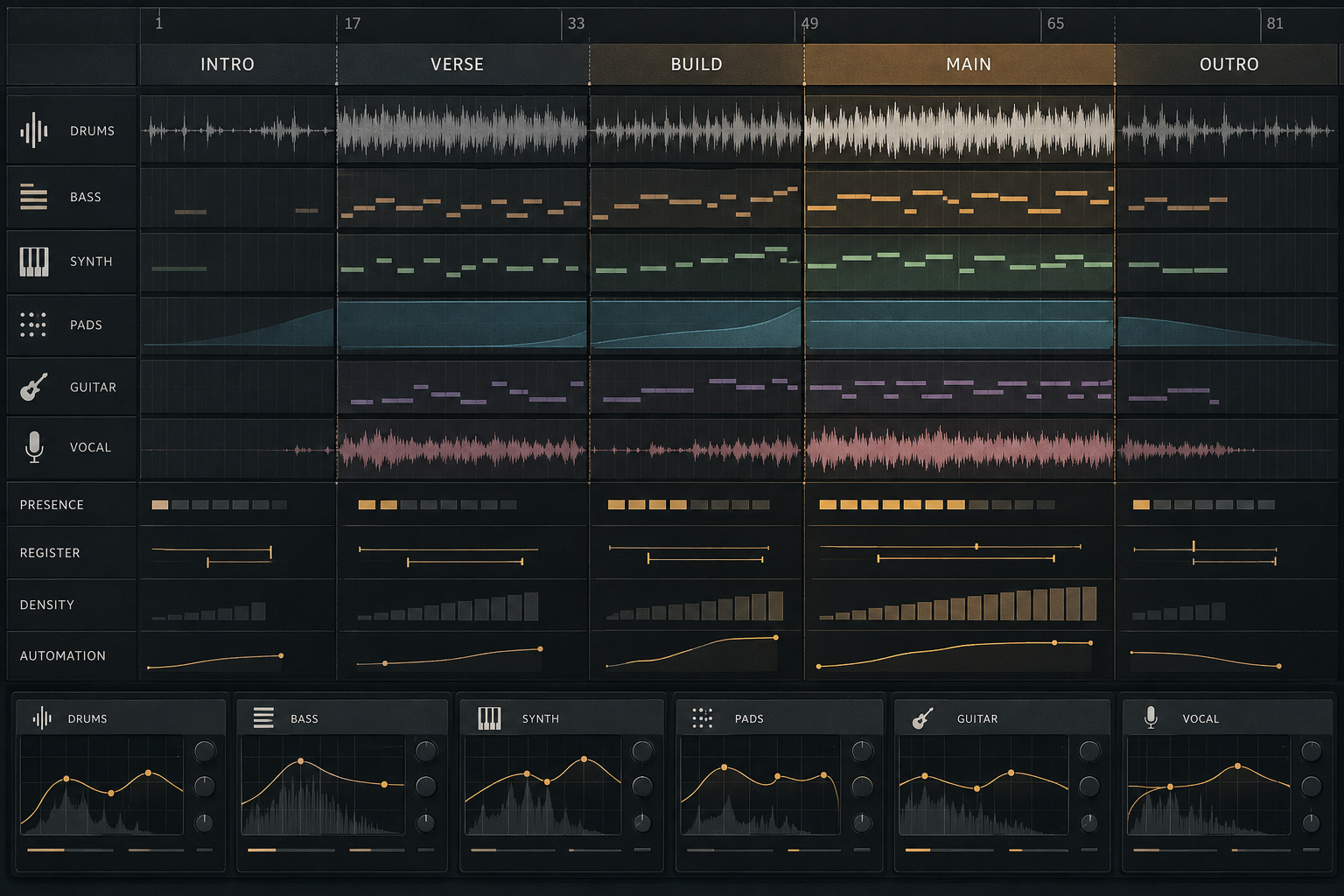The width and height of the screenshot is (1344, 896).
Task: Select the MAIN section header
Action: pos(959,64)
